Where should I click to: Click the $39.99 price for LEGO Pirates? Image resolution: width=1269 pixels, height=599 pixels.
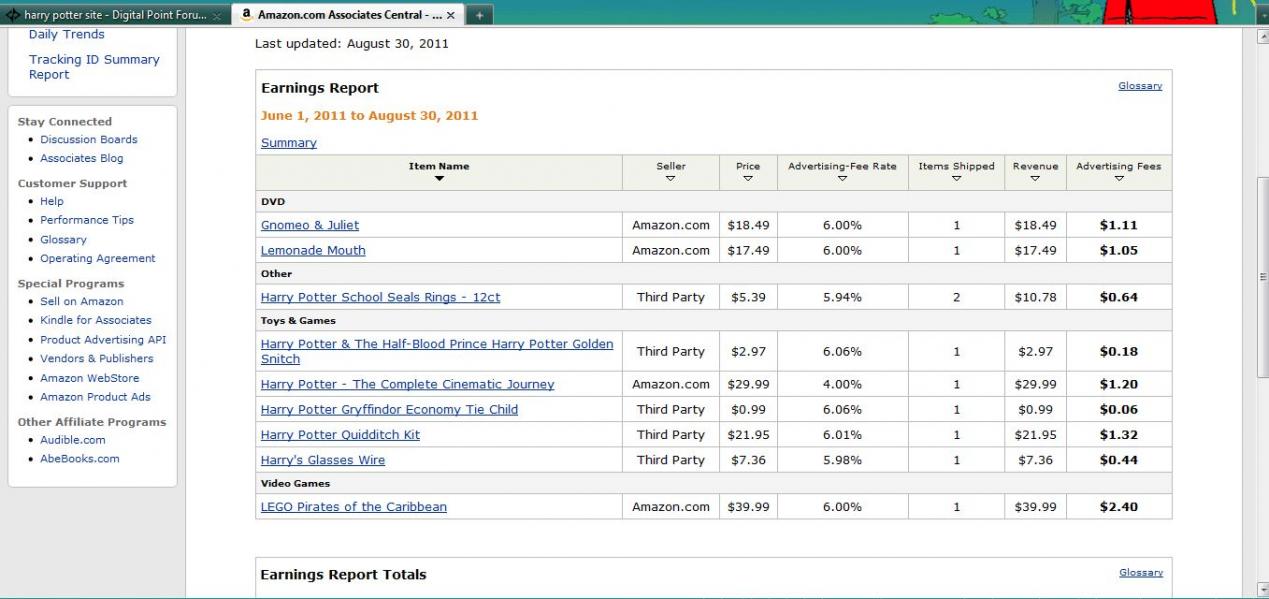click(748, 507)
